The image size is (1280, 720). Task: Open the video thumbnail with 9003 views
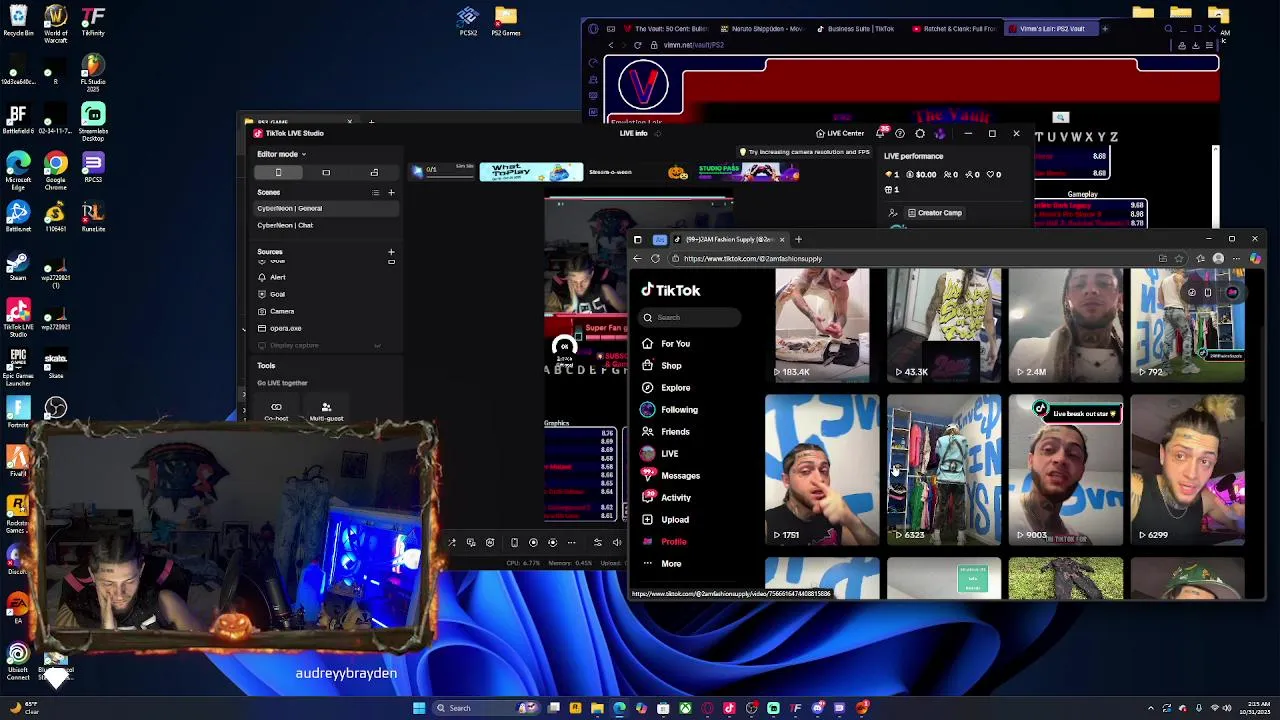pos(1066,470)
